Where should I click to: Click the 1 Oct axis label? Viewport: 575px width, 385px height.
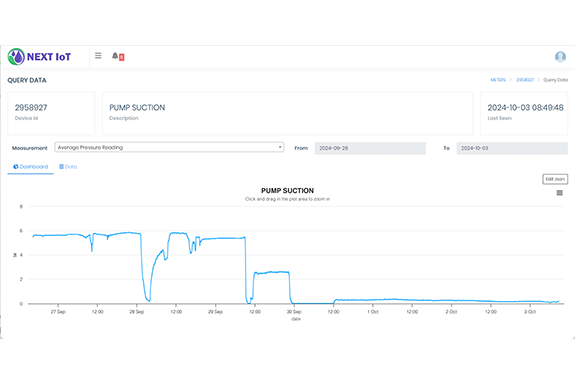point(373,312)
